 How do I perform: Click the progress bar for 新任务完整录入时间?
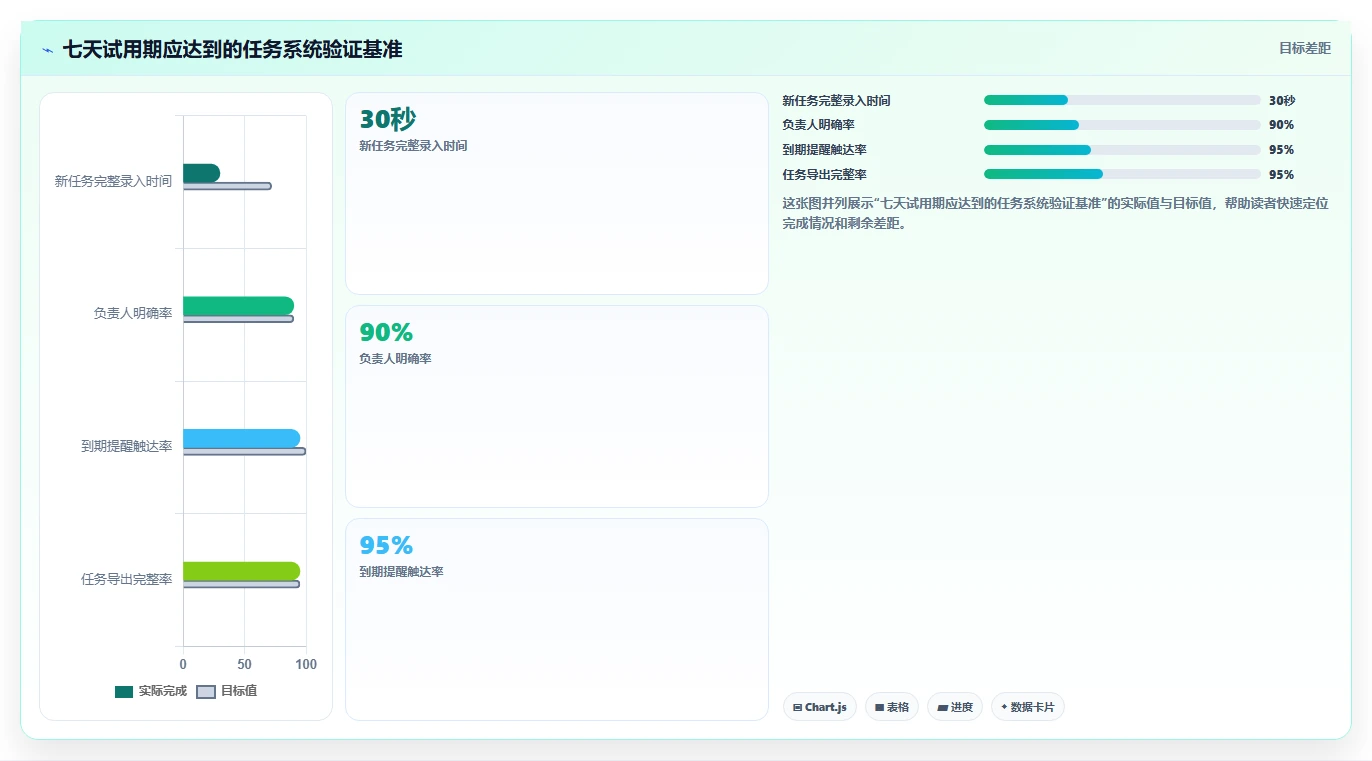(1122, 100)
